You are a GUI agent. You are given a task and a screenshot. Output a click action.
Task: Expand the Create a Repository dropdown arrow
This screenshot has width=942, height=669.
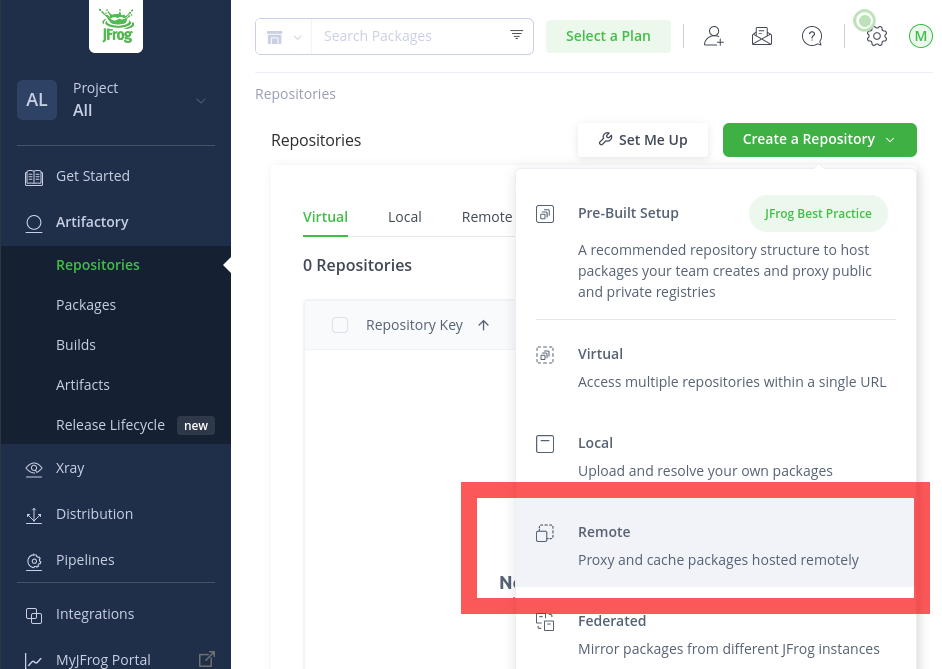click(x=890, y=140)
